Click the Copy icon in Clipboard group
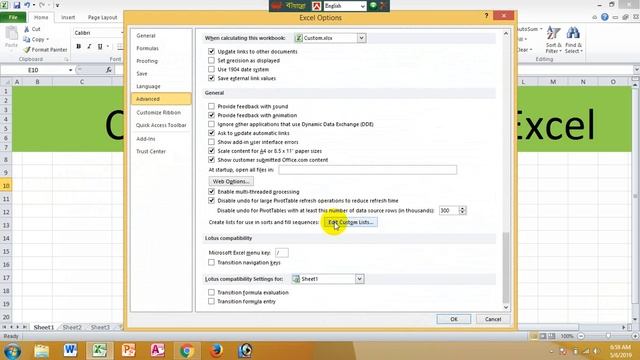The width and height of the screenshot is (640, 360). (27, 39)
